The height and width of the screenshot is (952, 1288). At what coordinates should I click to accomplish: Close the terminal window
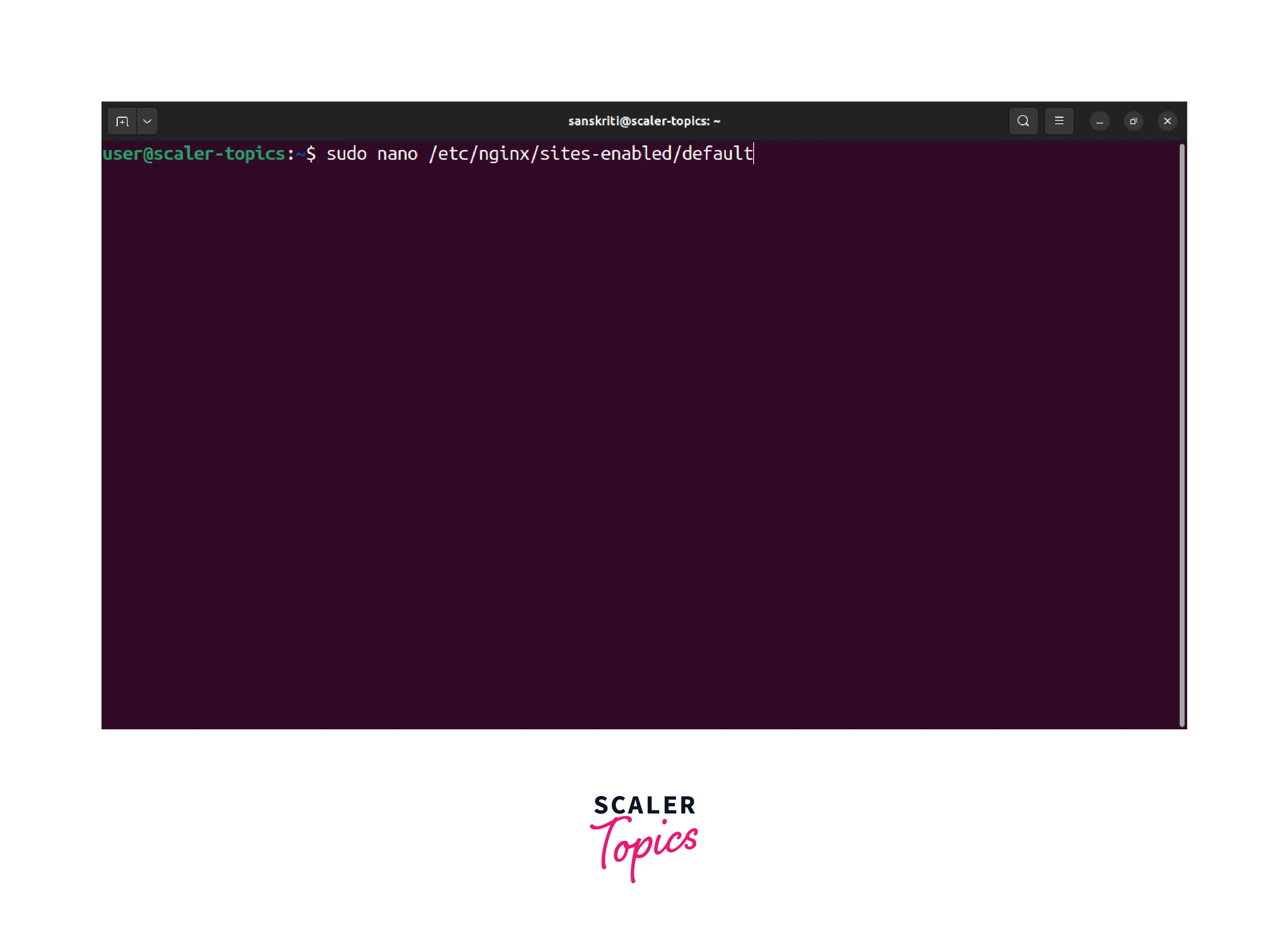tap(1167, 122)
